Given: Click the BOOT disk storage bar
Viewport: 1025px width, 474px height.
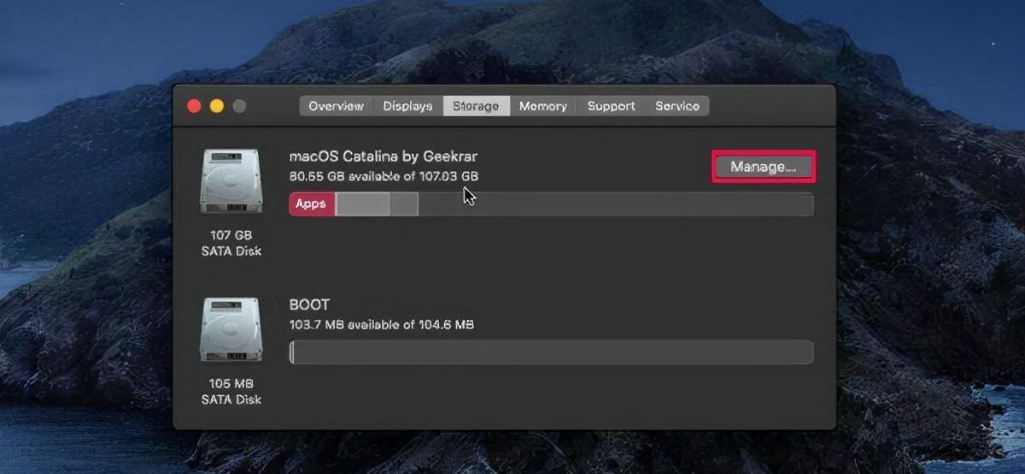Looking at the screenshot, I should pos(552,352).
